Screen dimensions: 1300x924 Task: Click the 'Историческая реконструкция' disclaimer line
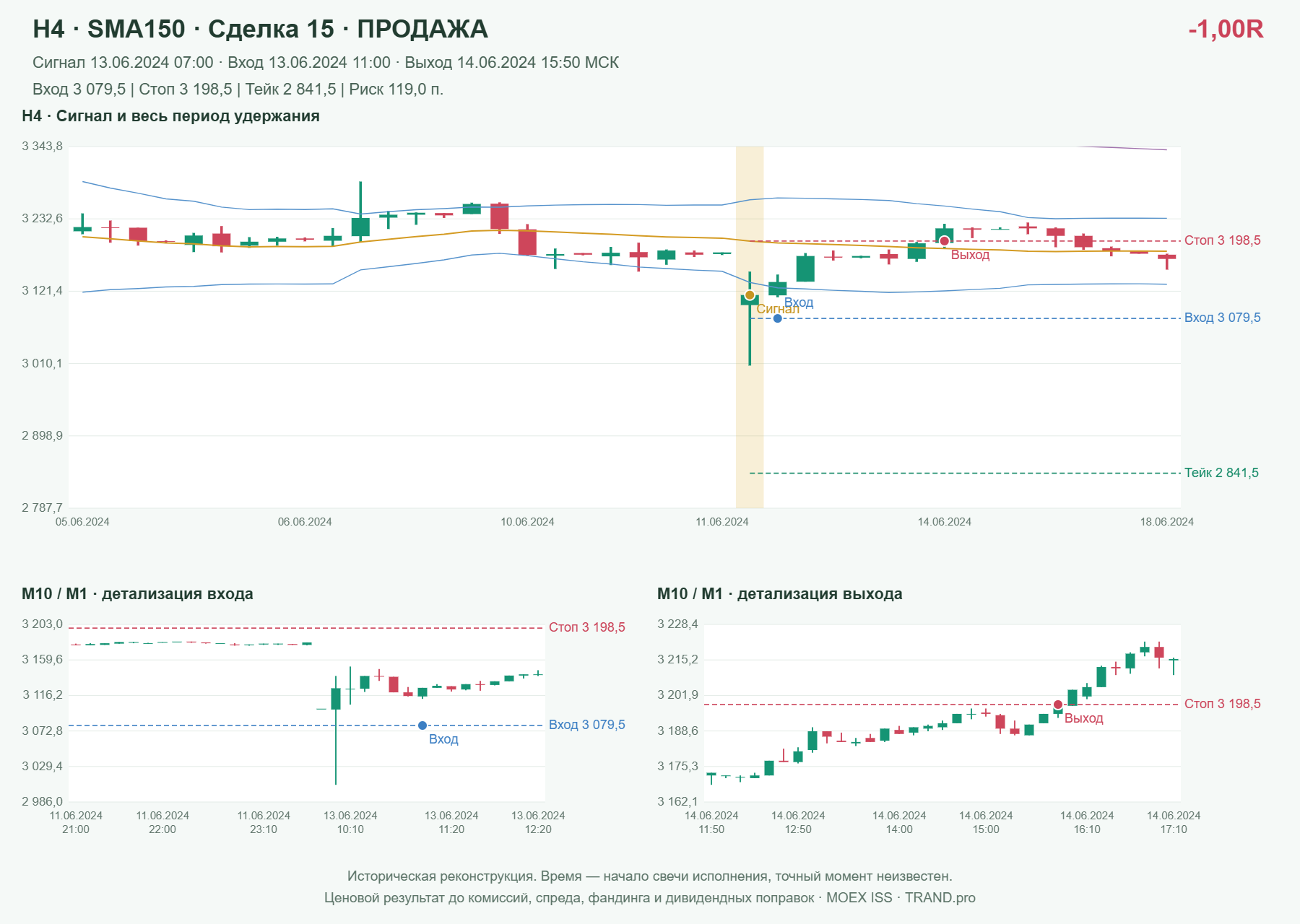point(650,876)
